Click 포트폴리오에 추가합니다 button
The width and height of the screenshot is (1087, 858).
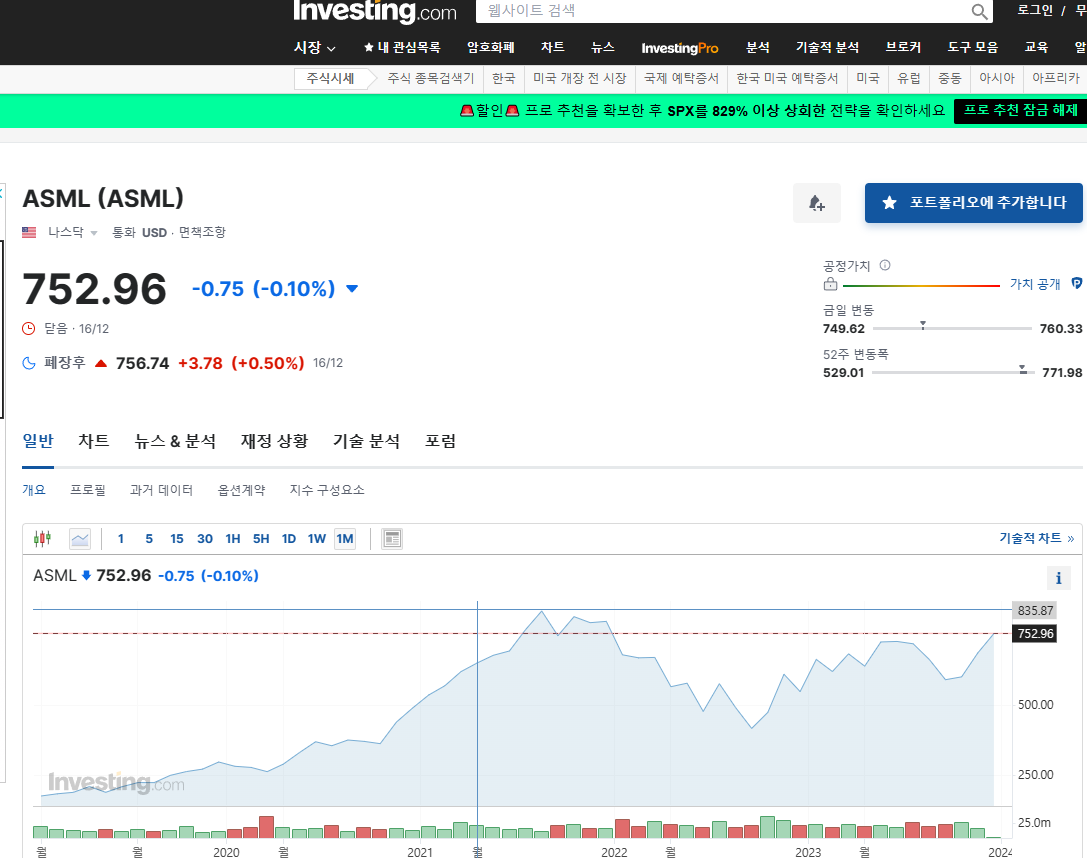click(973, 203)
